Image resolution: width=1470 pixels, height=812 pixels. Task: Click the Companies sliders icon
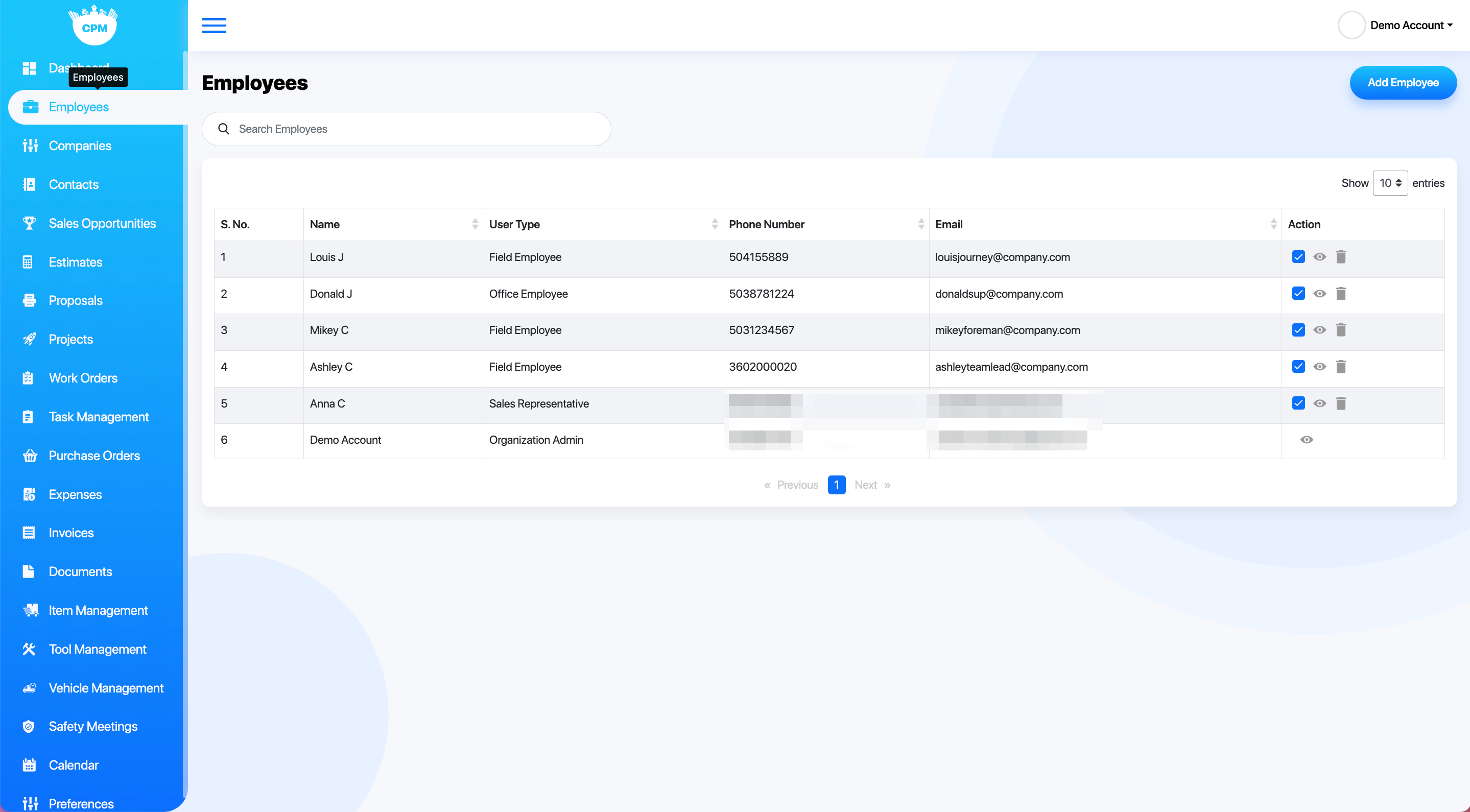tap(30, 146)
